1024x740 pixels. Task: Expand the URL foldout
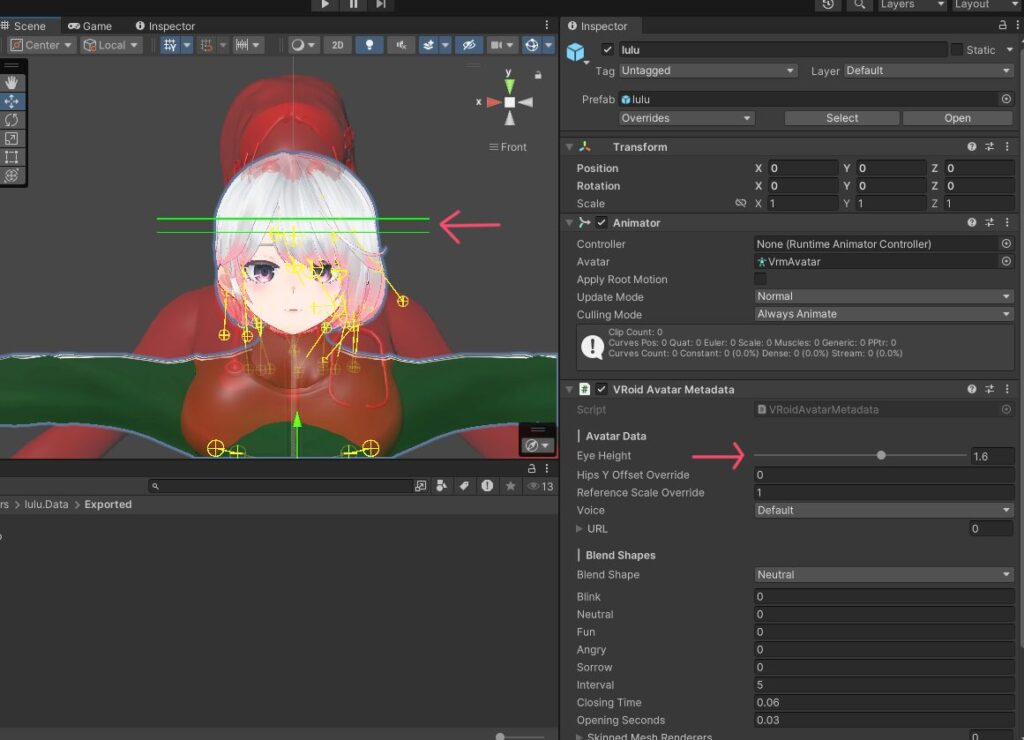pyautogui.click(x=580, y=529)
